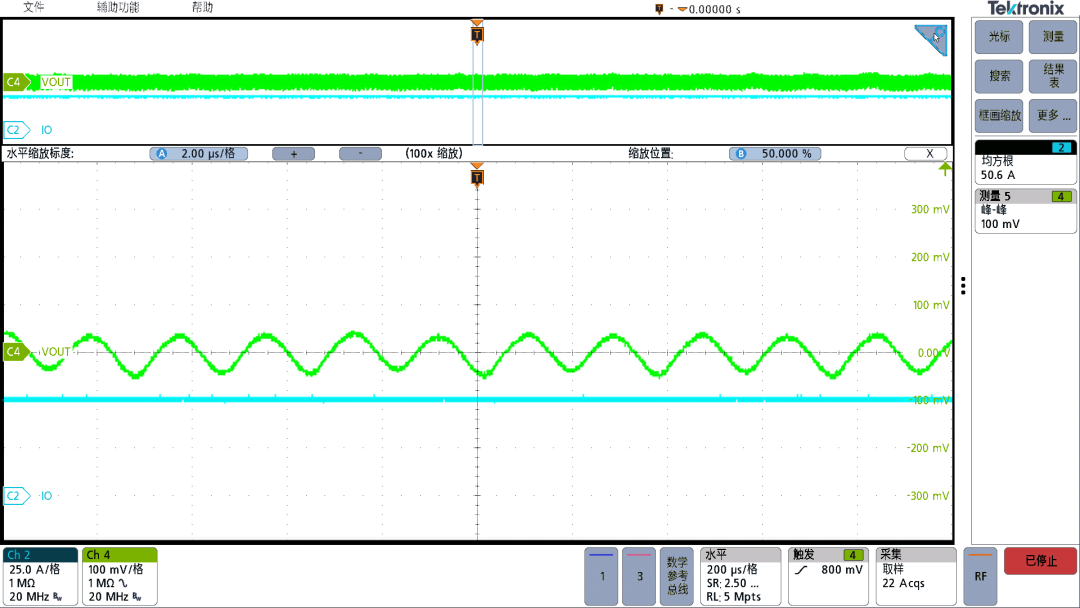Add reference waveform with button 1
The height and width of the screenshot is (608, 1080).
601,576
